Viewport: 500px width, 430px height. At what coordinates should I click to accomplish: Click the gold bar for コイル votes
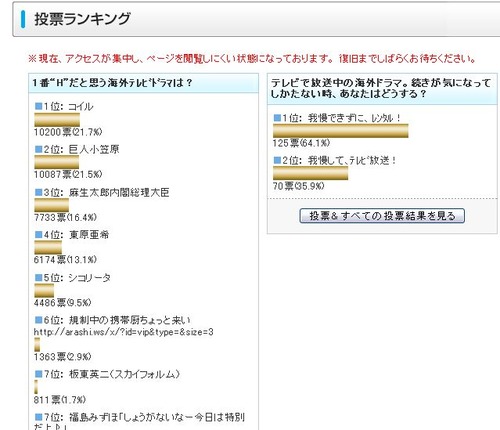57,120
